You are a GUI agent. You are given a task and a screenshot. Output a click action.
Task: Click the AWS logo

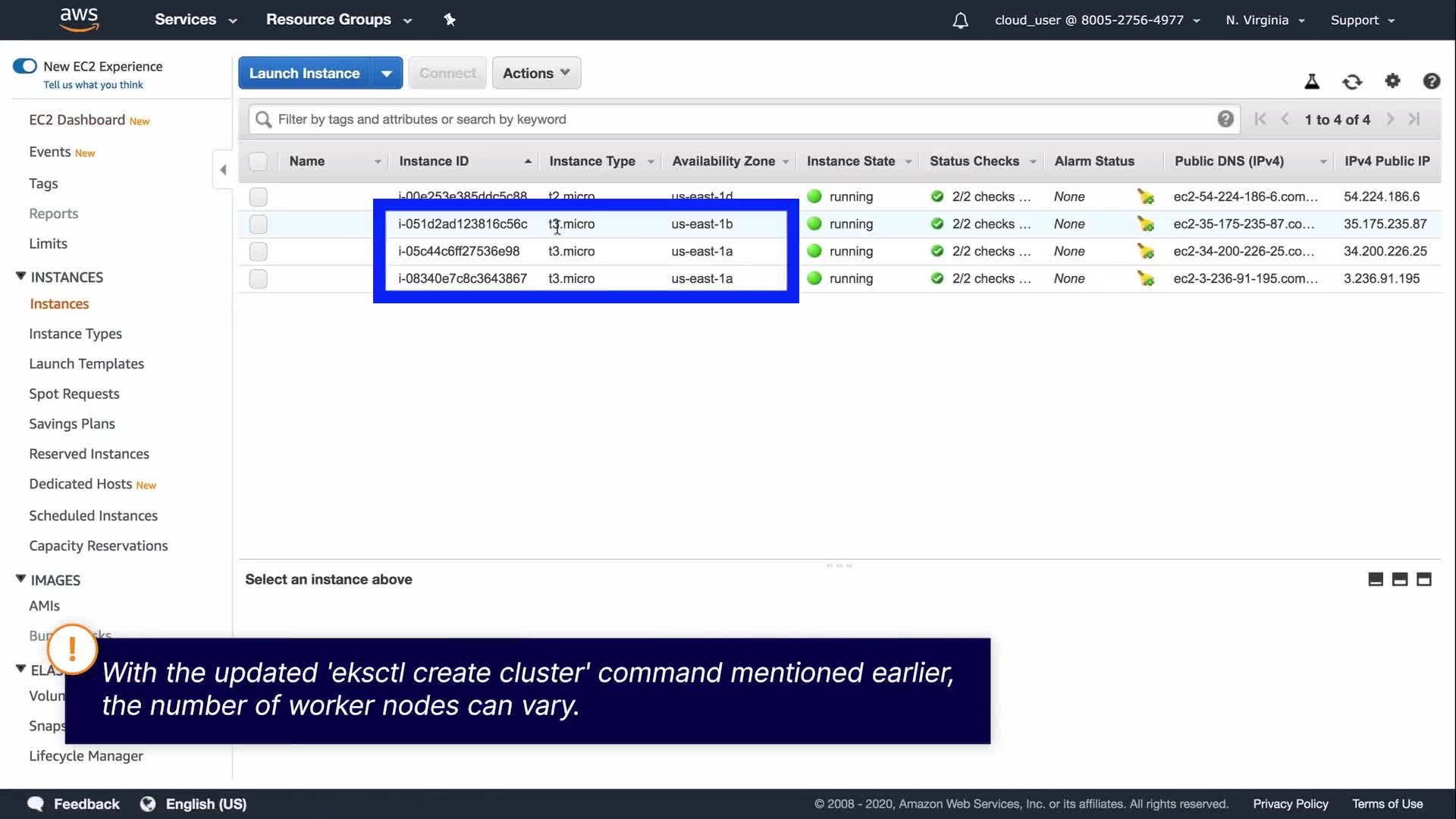pos(79,20)
